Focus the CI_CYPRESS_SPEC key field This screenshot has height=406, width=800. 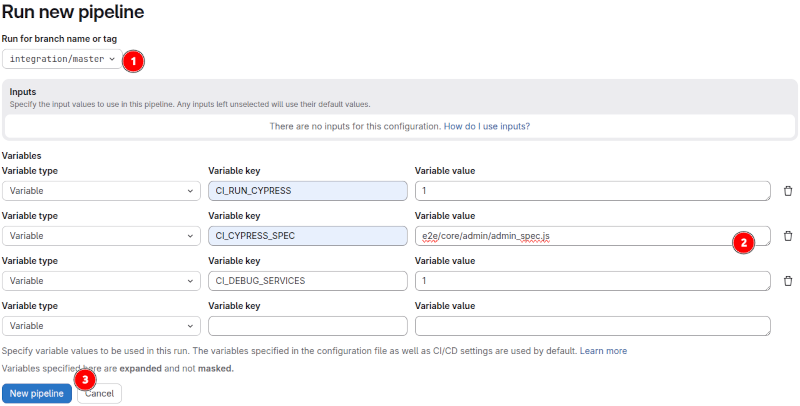coord(308,236)
